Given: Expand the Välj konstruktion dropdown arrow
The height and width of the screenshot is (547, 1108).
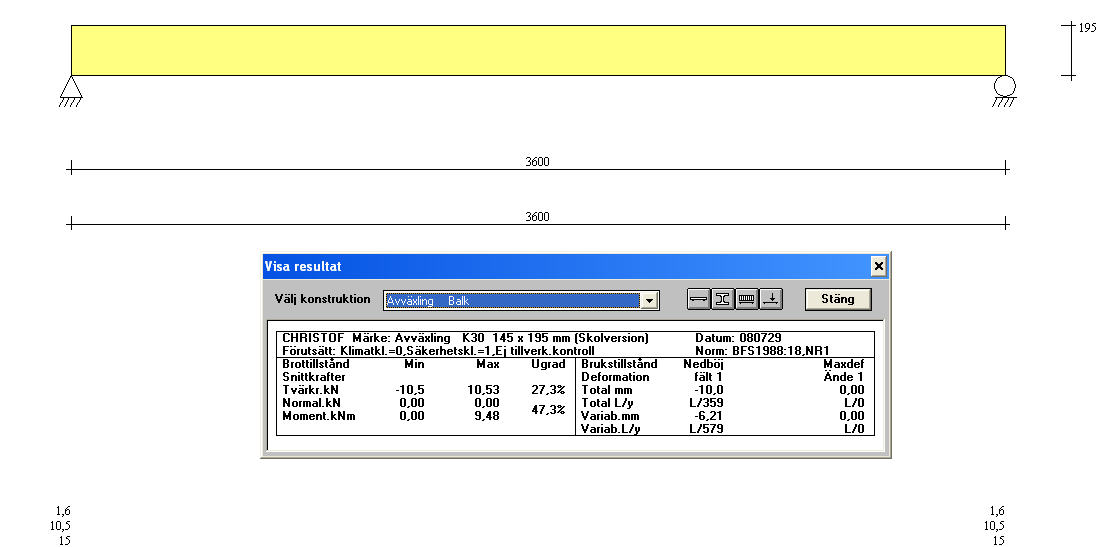Looking at the screenshot, I should click(650, 300).
